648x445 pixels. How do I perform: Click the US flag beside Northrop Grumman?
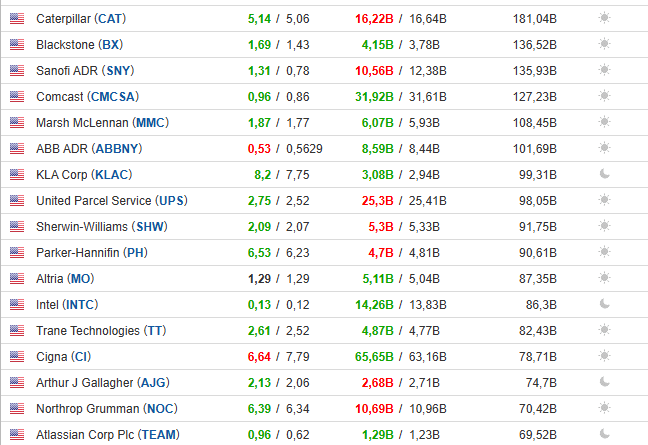point(16,408)
